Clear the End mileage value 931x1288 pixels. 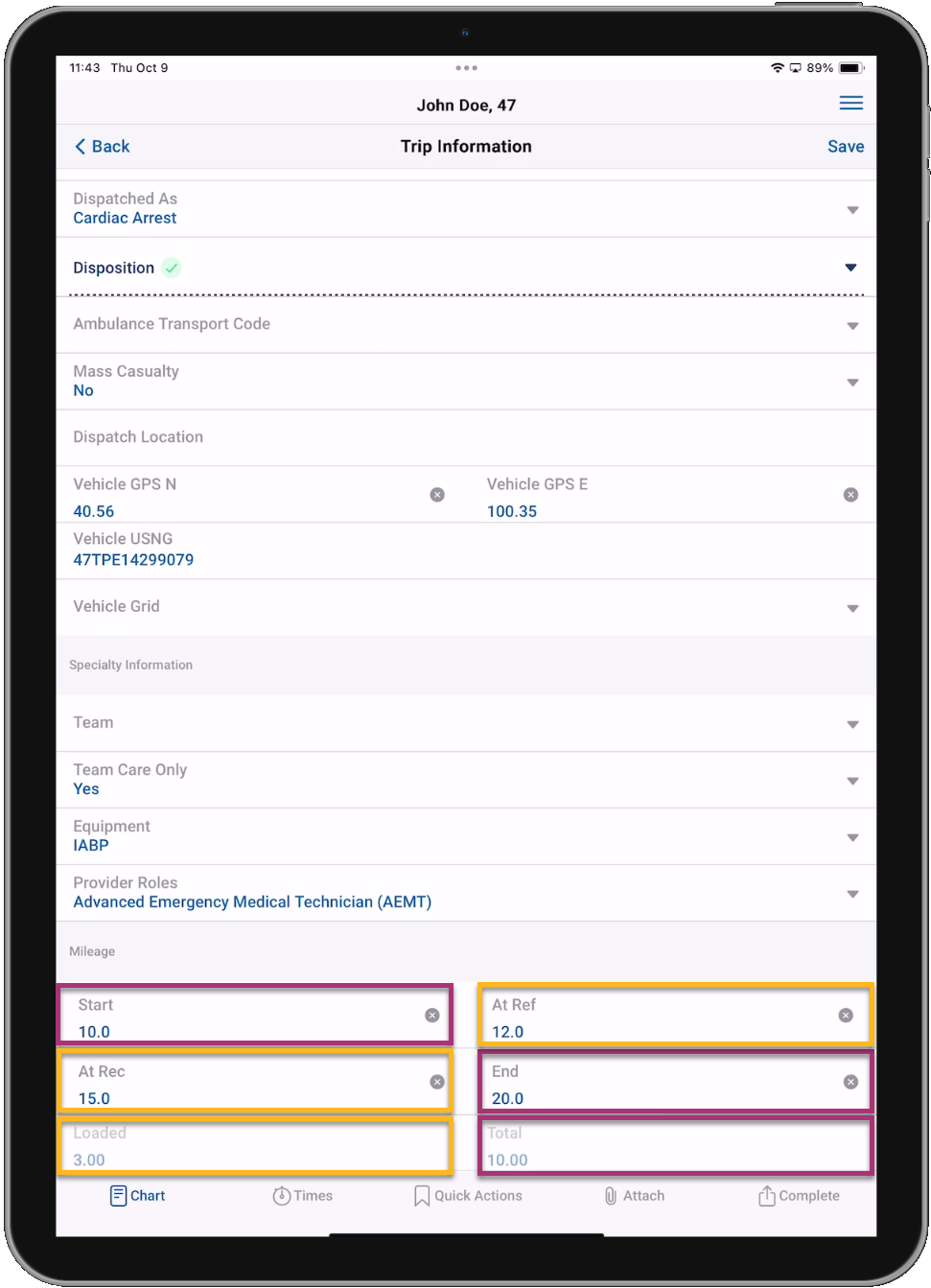point(850,1082)
